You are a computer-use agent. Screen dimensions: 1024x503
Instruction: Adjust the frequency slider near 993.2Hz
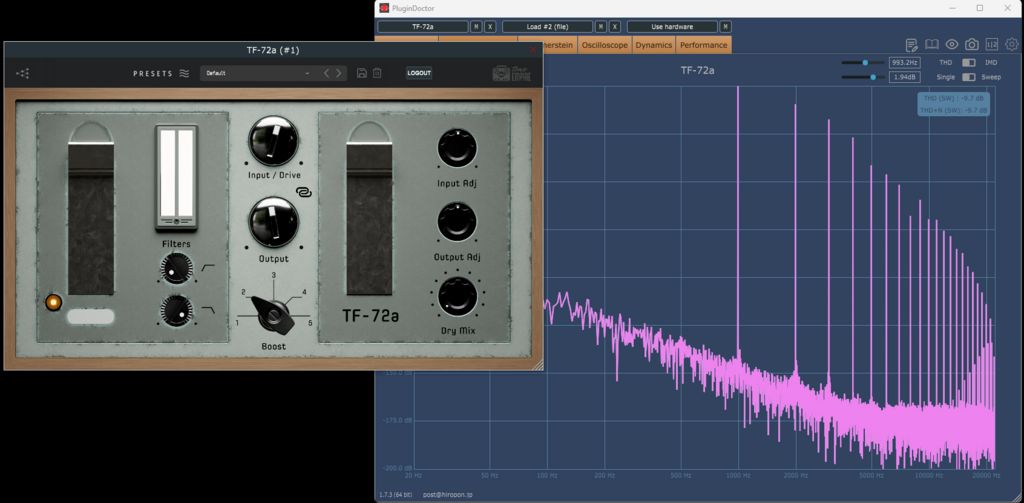[x=863, y=63]
